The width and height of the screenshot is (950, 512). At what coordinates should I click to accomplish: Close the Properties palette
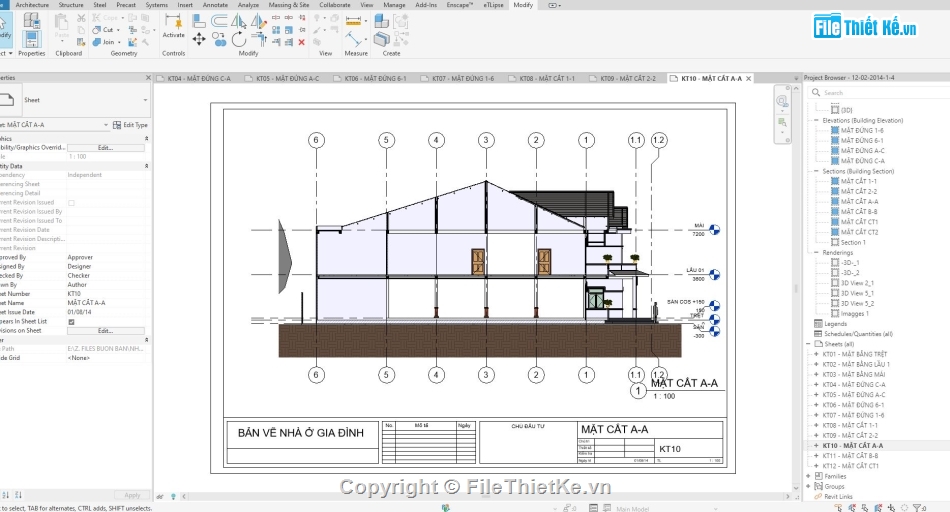click(x=148, y=78)
